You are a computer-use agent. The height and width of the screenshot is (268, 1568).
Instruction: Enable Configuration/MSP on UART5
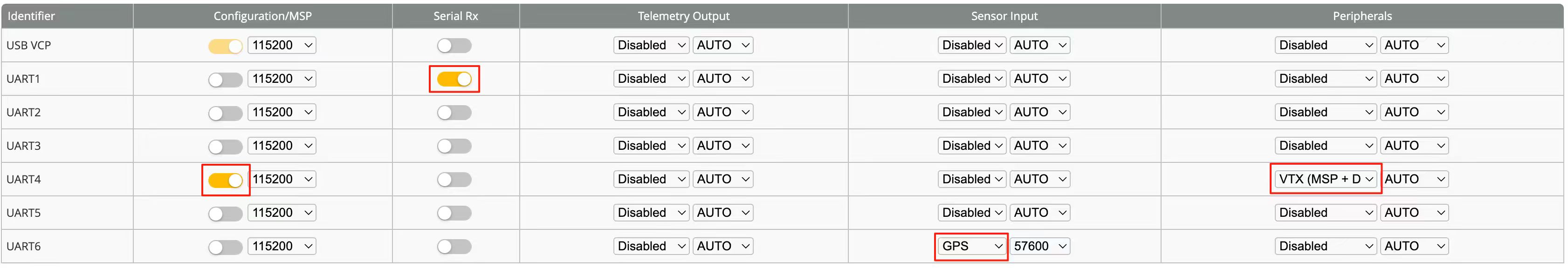pos(225,213)
